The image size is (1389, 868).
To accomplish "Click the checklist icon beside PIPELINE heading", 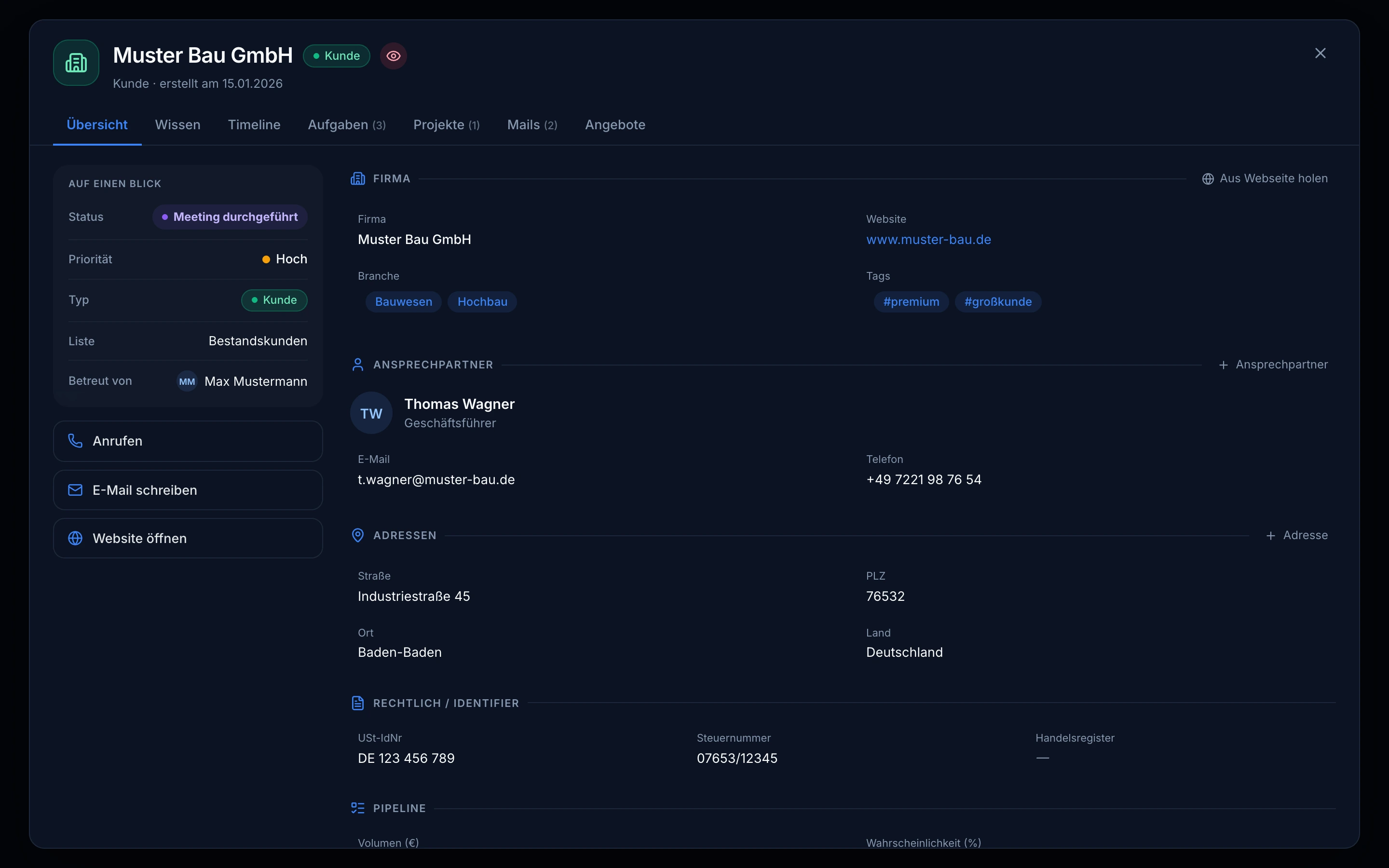I will point(357,808).
